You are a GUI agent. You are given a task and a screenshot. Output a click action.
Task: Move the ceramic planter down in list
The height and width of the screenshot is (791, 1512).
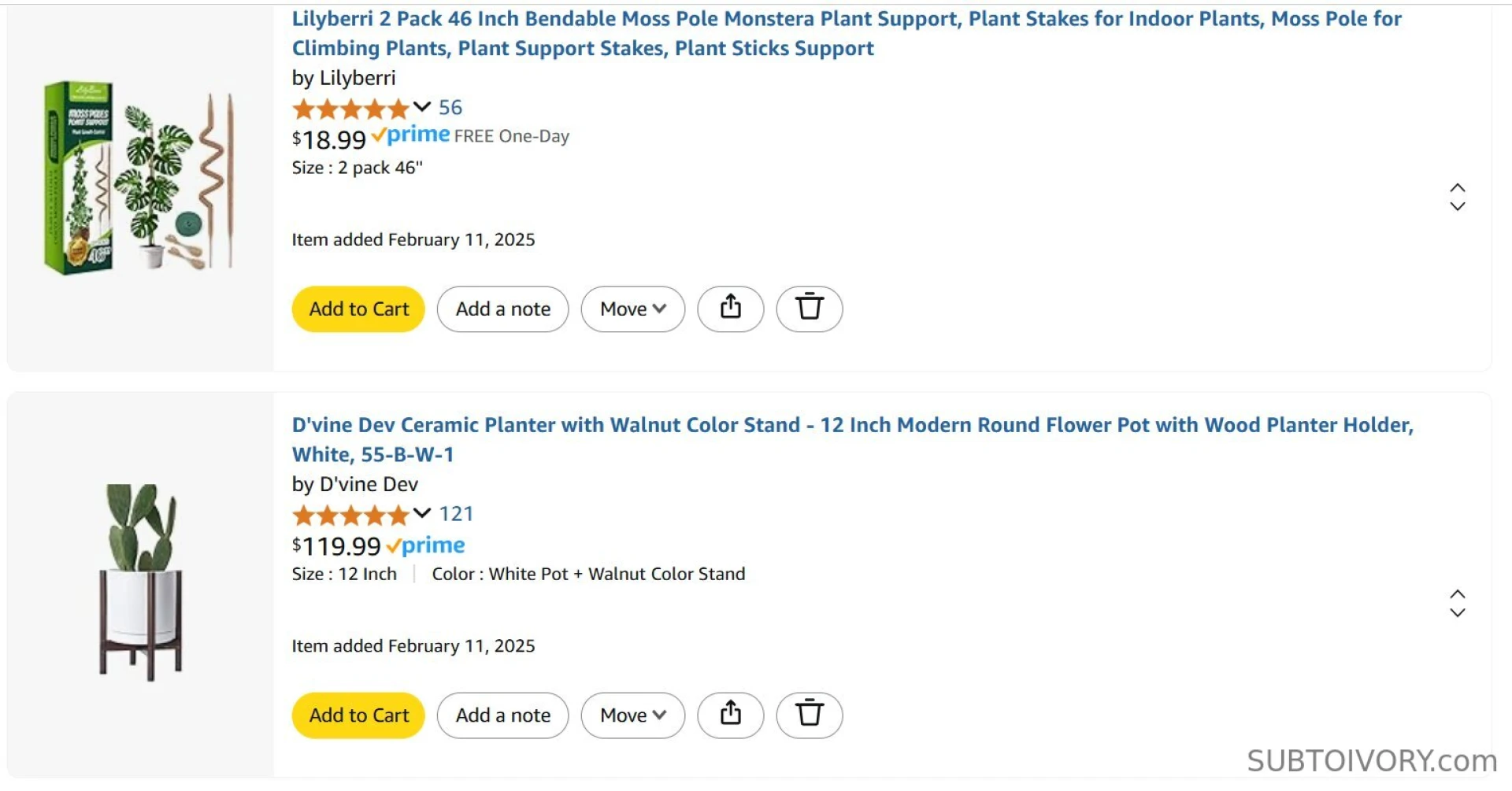(x=1458, y=615)
